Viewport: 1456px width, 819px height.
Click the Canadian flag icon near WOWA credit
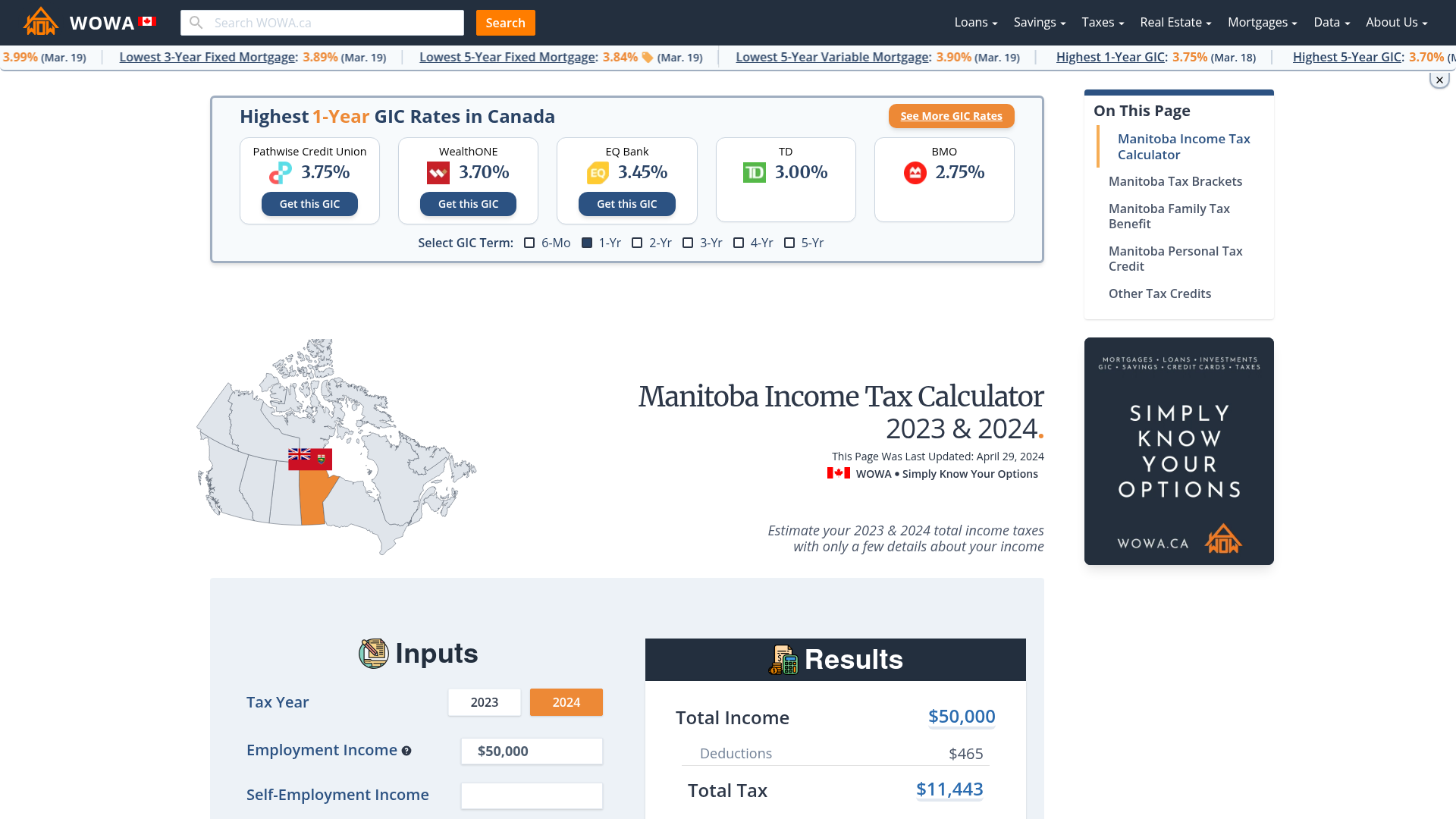pyautogui.click(x=839, y=474)
